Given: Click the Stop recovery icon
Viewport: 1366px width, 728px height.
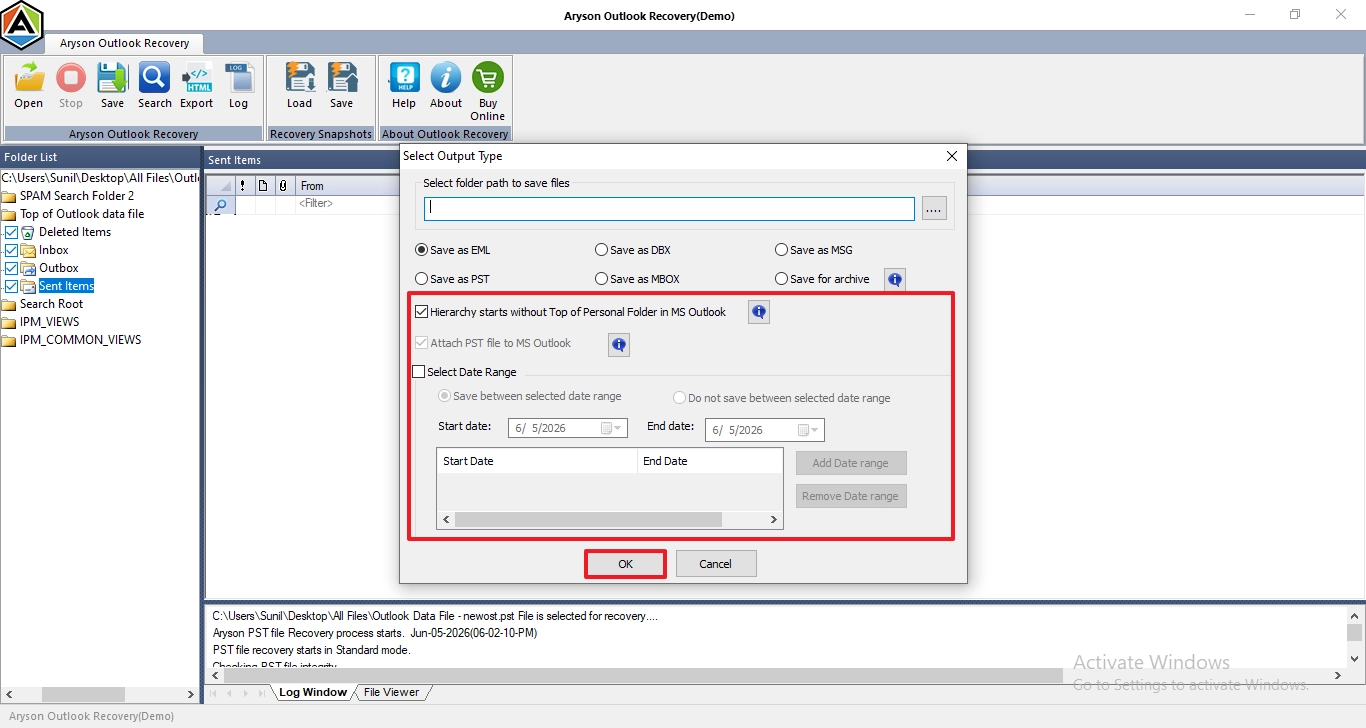Looking at the screenshot, I should pyautogui.click(x=71, y=86).
